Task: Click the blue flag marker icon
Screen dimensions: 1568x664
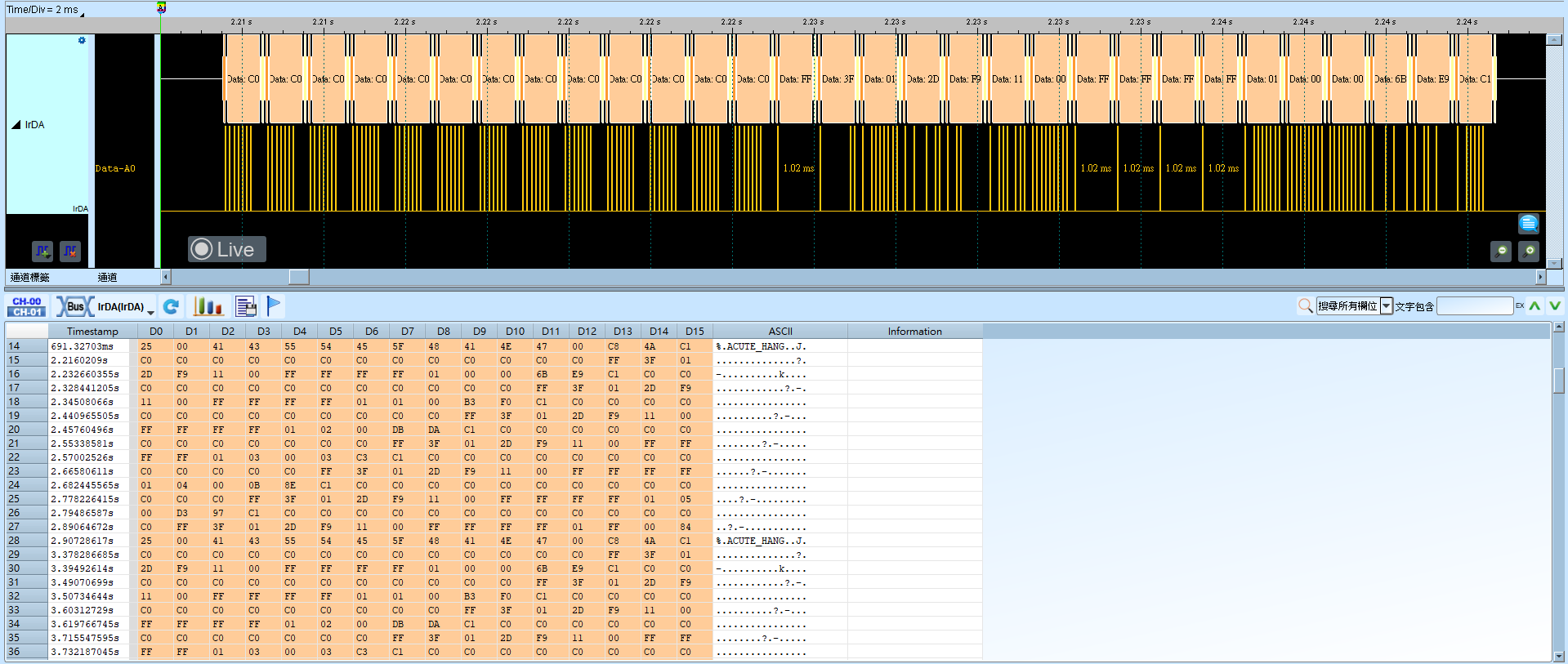Action: (x=274, y=305)
